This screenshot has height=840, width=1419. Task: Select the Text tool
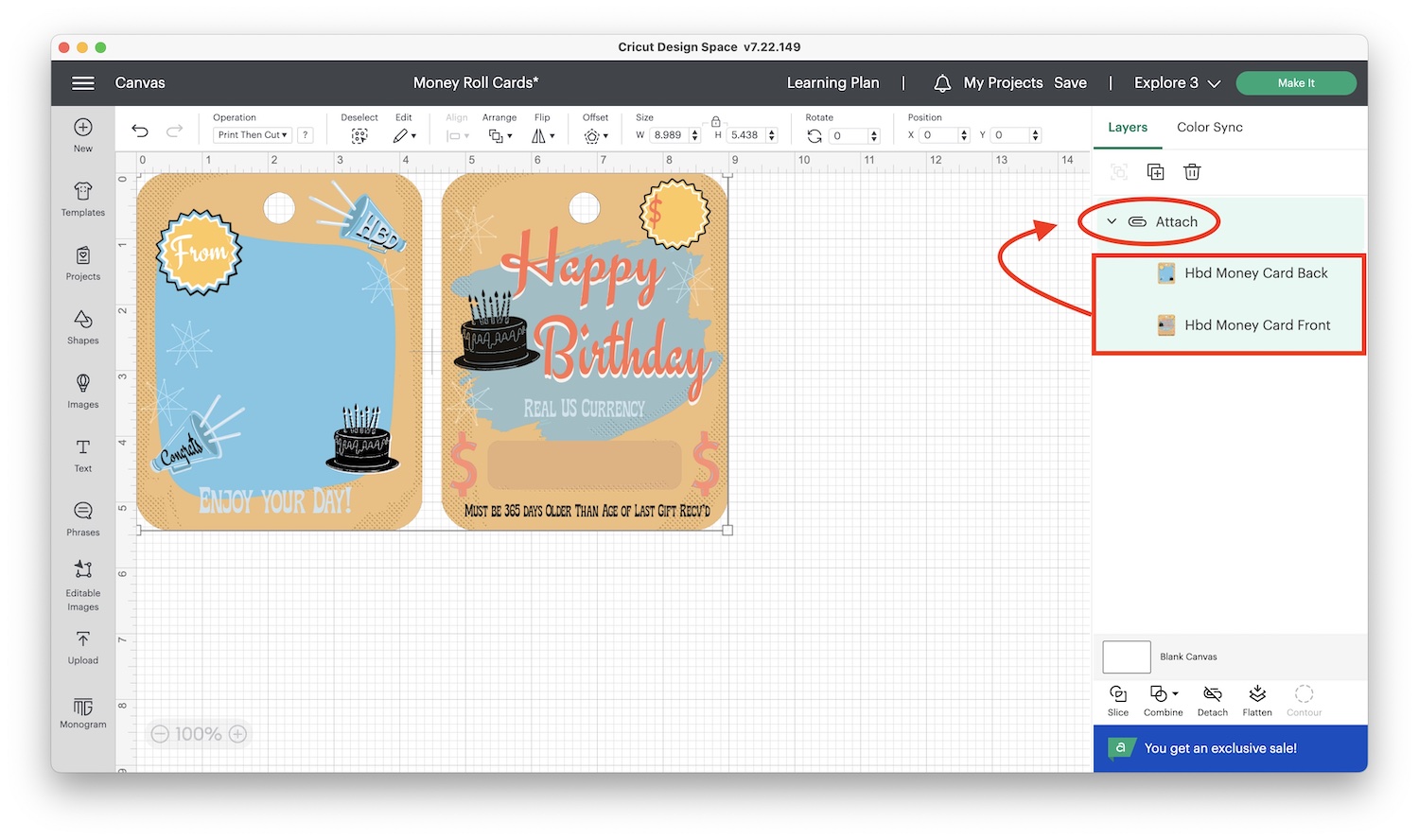82,453
